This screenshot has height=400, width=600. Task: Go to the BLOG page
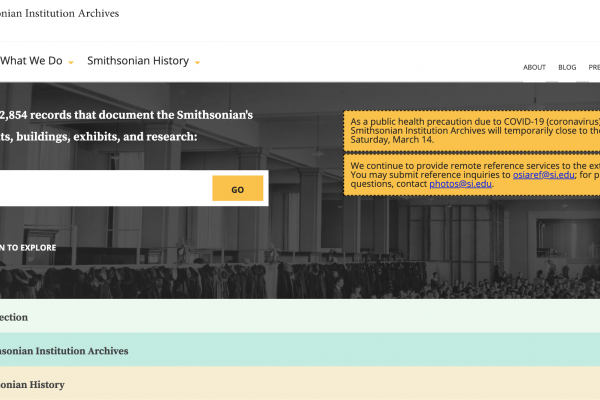[x=567, y=67]
